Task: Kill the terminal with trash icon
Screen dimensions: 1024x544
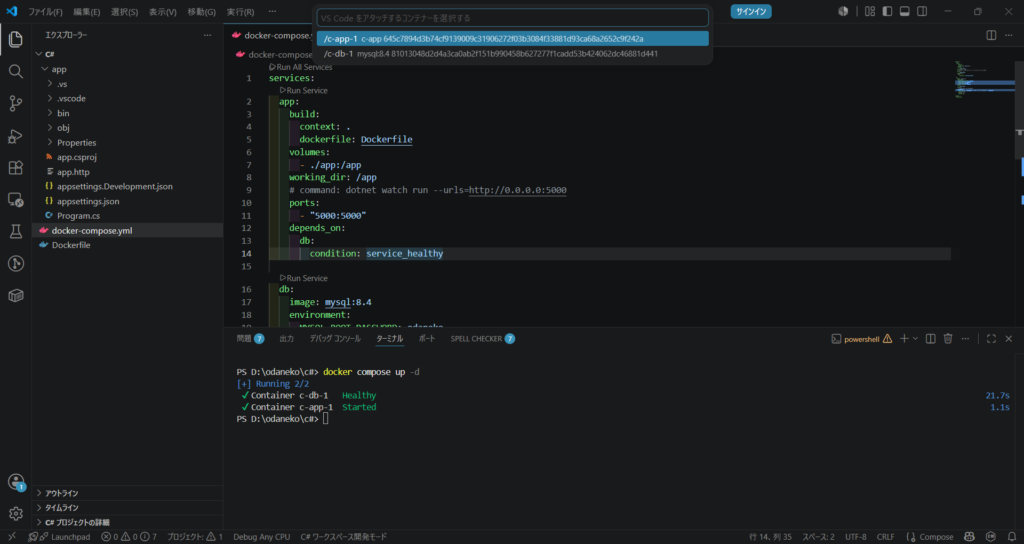Action: pyautogui.click(x=948, y=339)
